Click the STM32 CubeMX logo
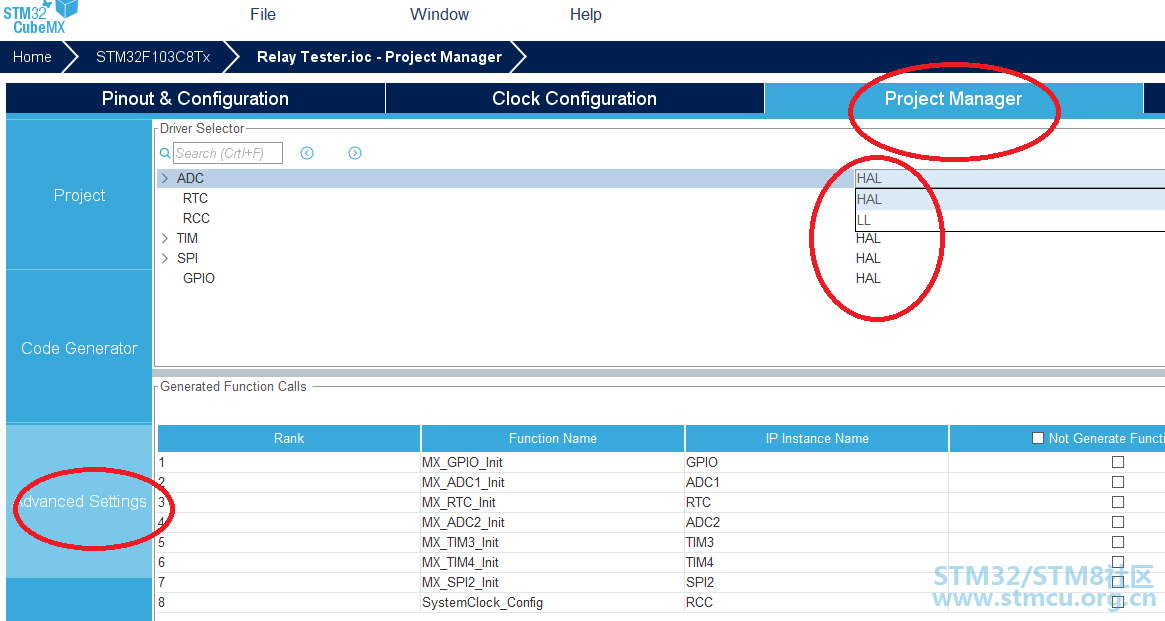This screenshot has width=1165, height=621. pyautogui.click(x=39, y=17)
